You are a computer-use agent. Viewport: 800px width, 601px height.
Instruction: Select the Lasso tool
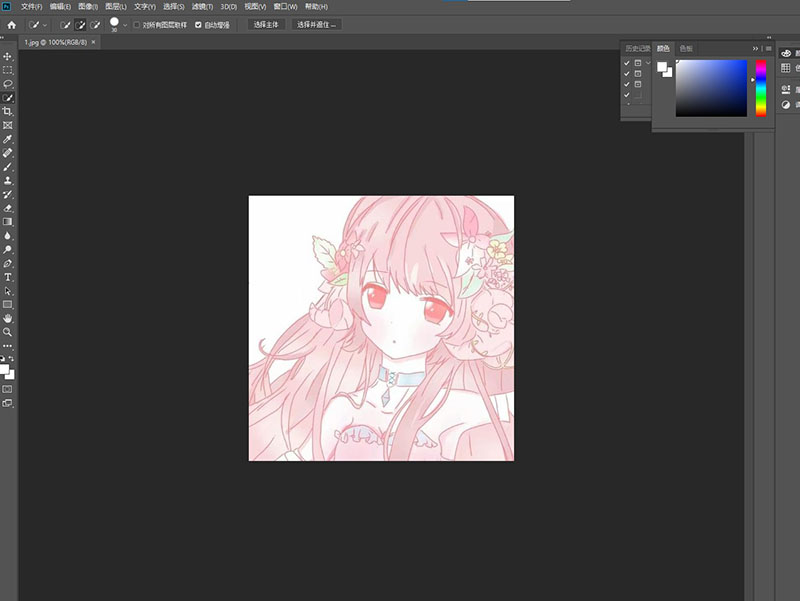pyautogui.click(x=8, y=84)
